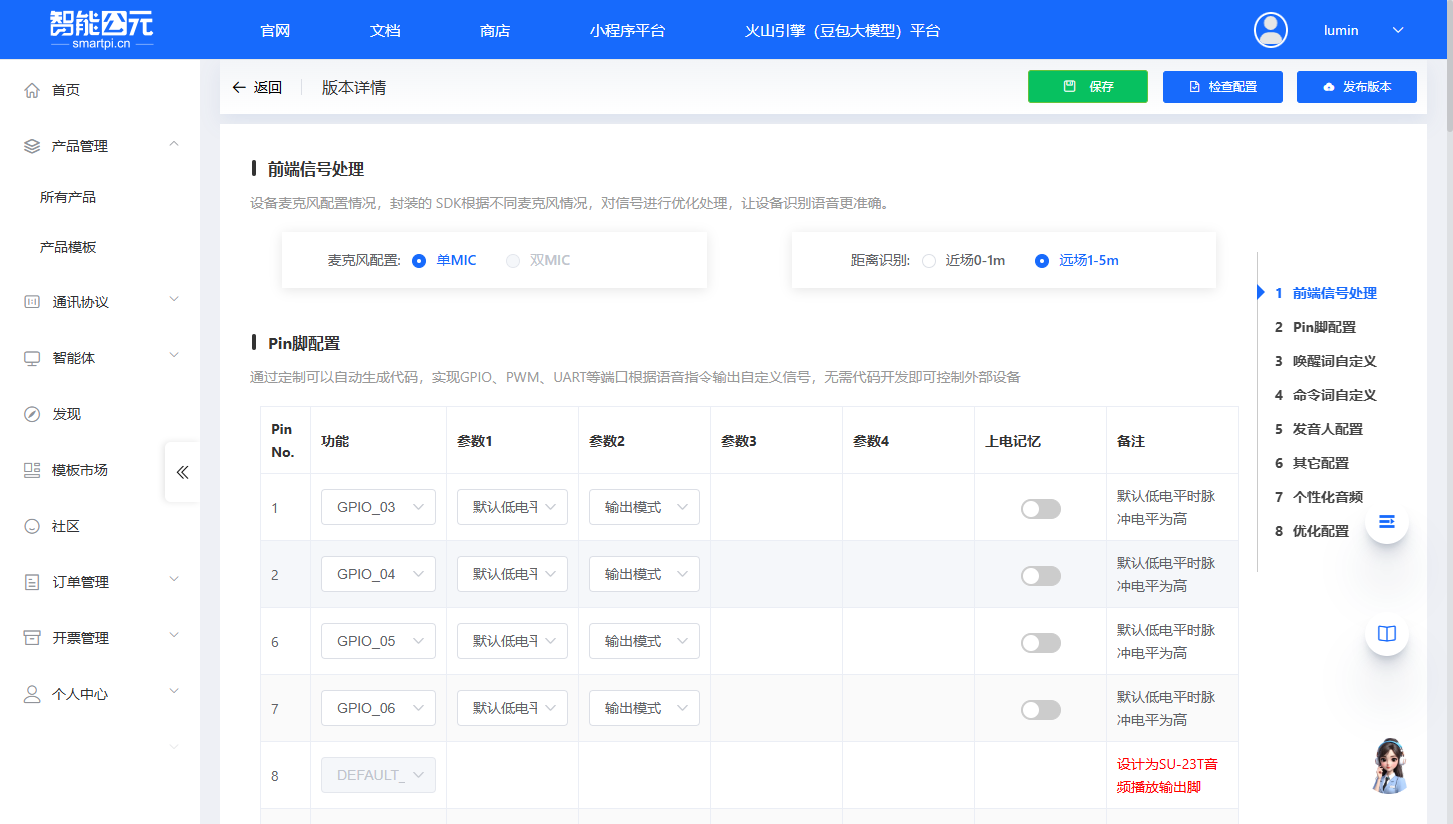Screen dimensions: 1453x824
Task: Enable 上电记忆 toggle for Pin 1
Action: point(1040,508)
